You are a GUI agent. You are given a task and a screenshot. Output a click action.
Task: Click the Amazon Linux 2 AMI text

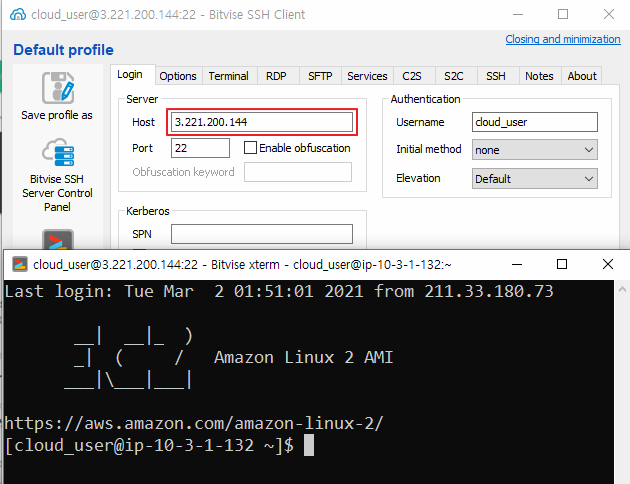(x=303, y=357)
